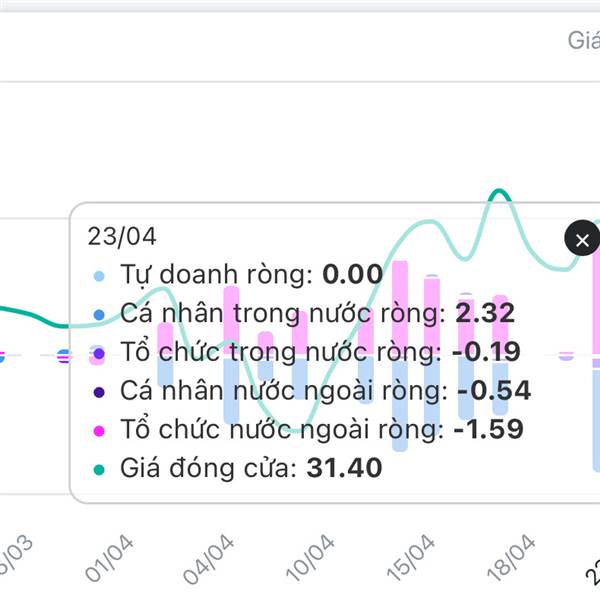Image resolution: width=600 pixels, height=600 pixels.
Task: Click the Tổ chức nước ngoài ròng value -1.59
Action: click(488, 430)
